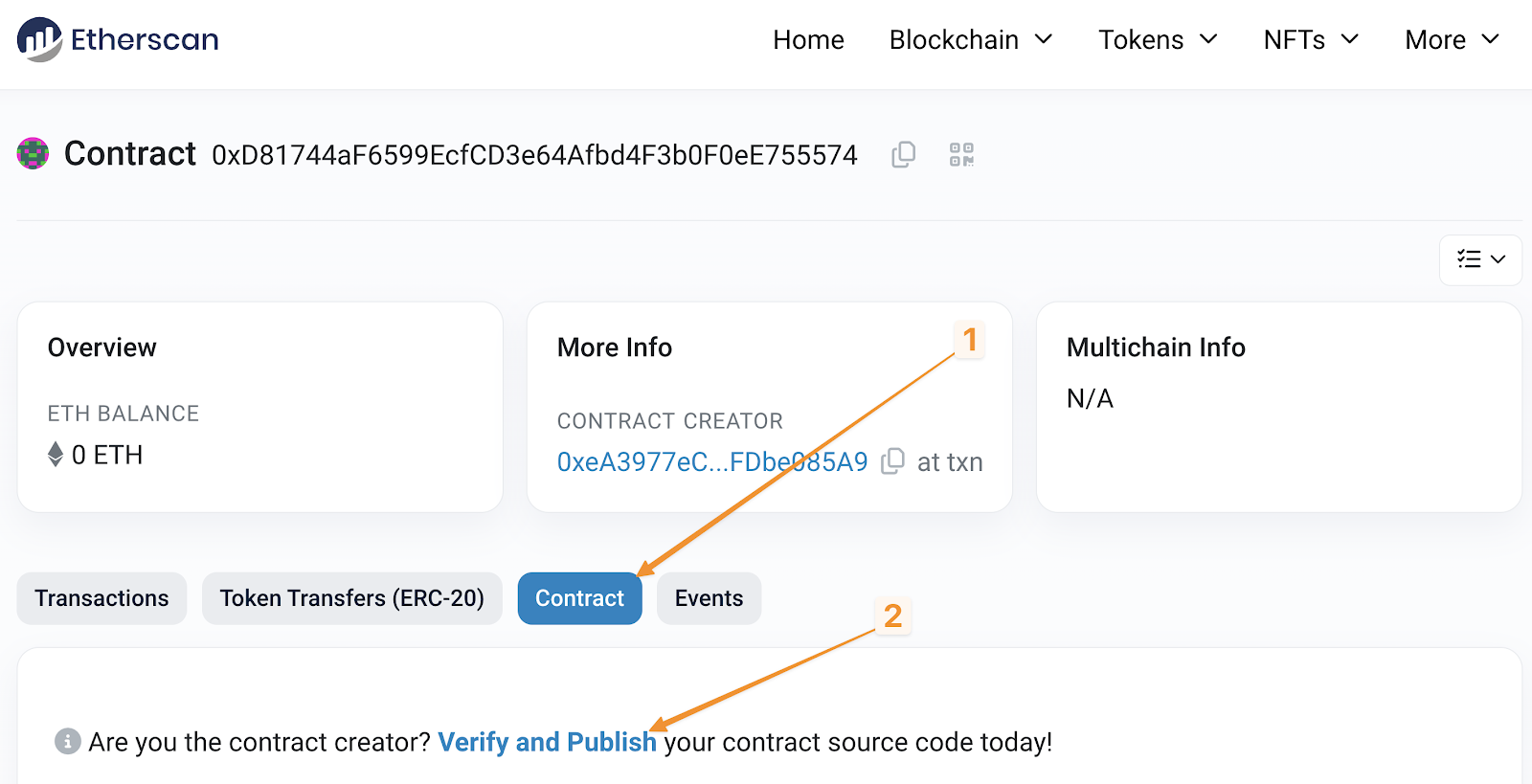Viewport: 1532px width, 784px height.
Task: Go to the Home page
Action: pos(808,40)
